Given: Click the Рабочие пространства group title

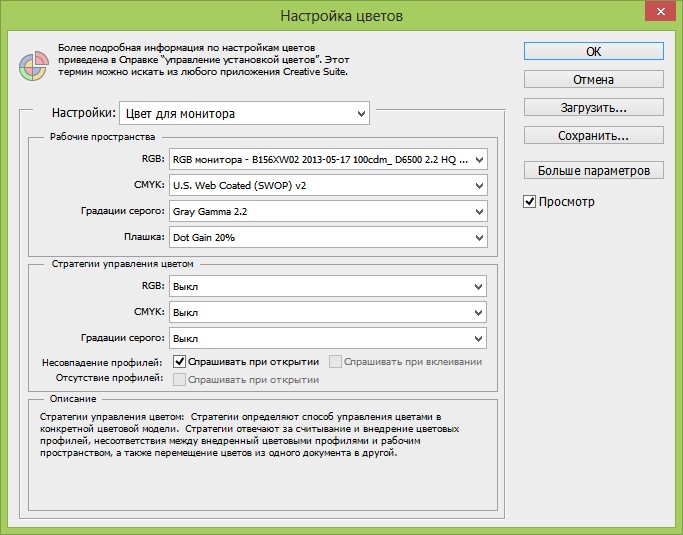Looking at the screenshot, I should pyautogui.click(x=102, y=137).
